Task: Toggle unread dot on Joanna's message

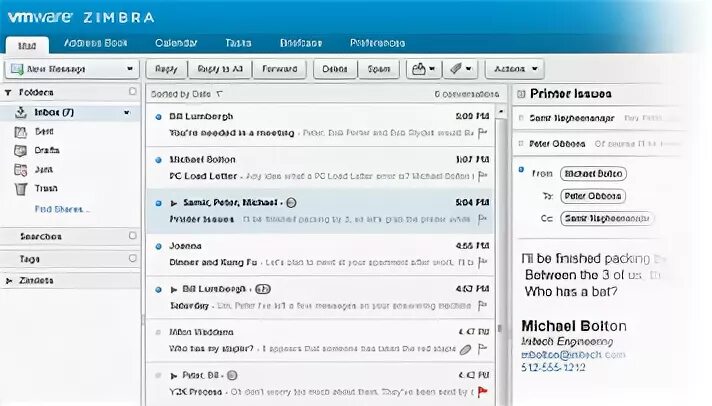Action: [158, 247]
